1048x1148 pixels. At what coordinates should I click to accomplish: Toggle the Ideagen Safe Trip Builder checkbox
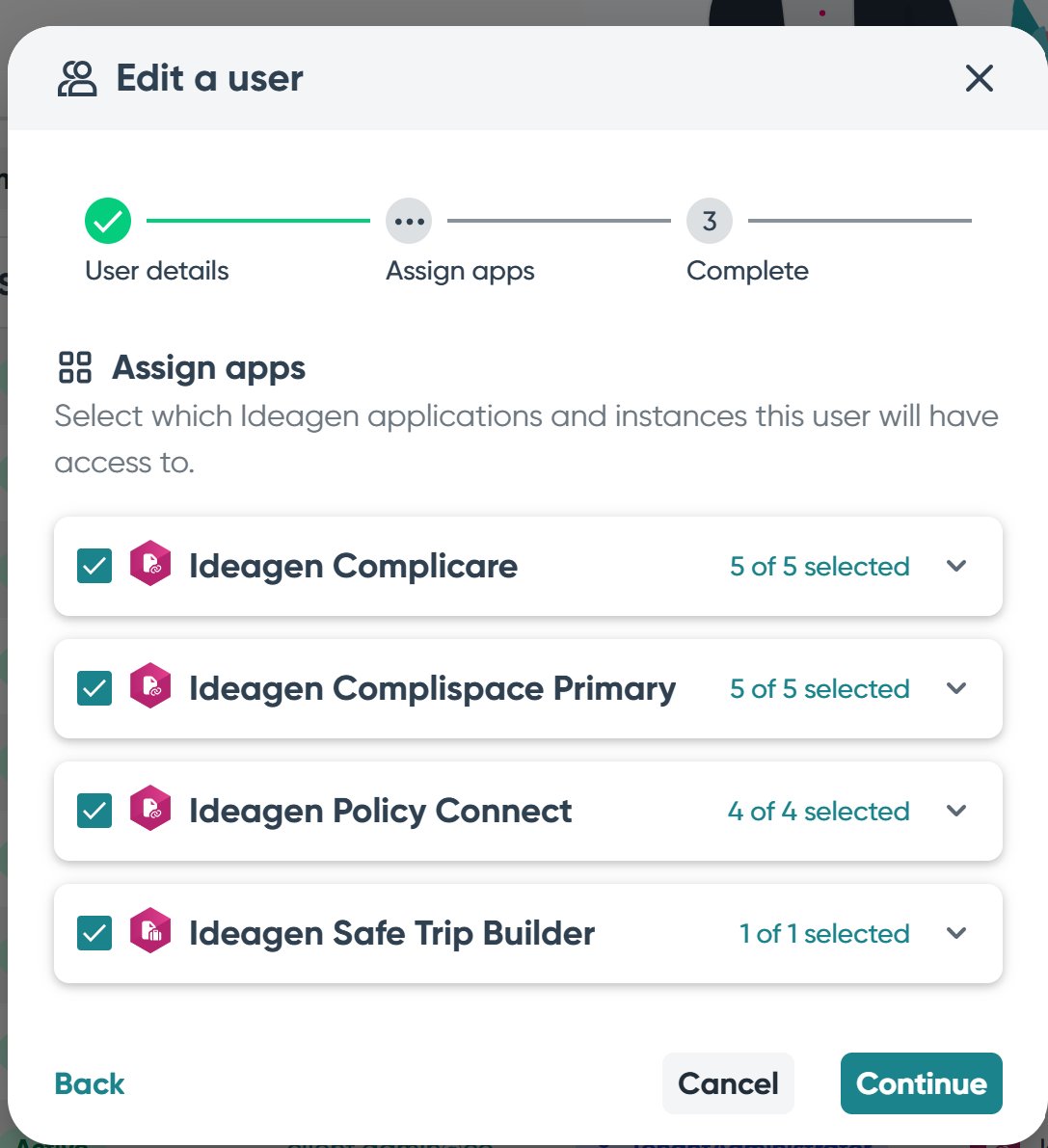(x=94, y=933)
